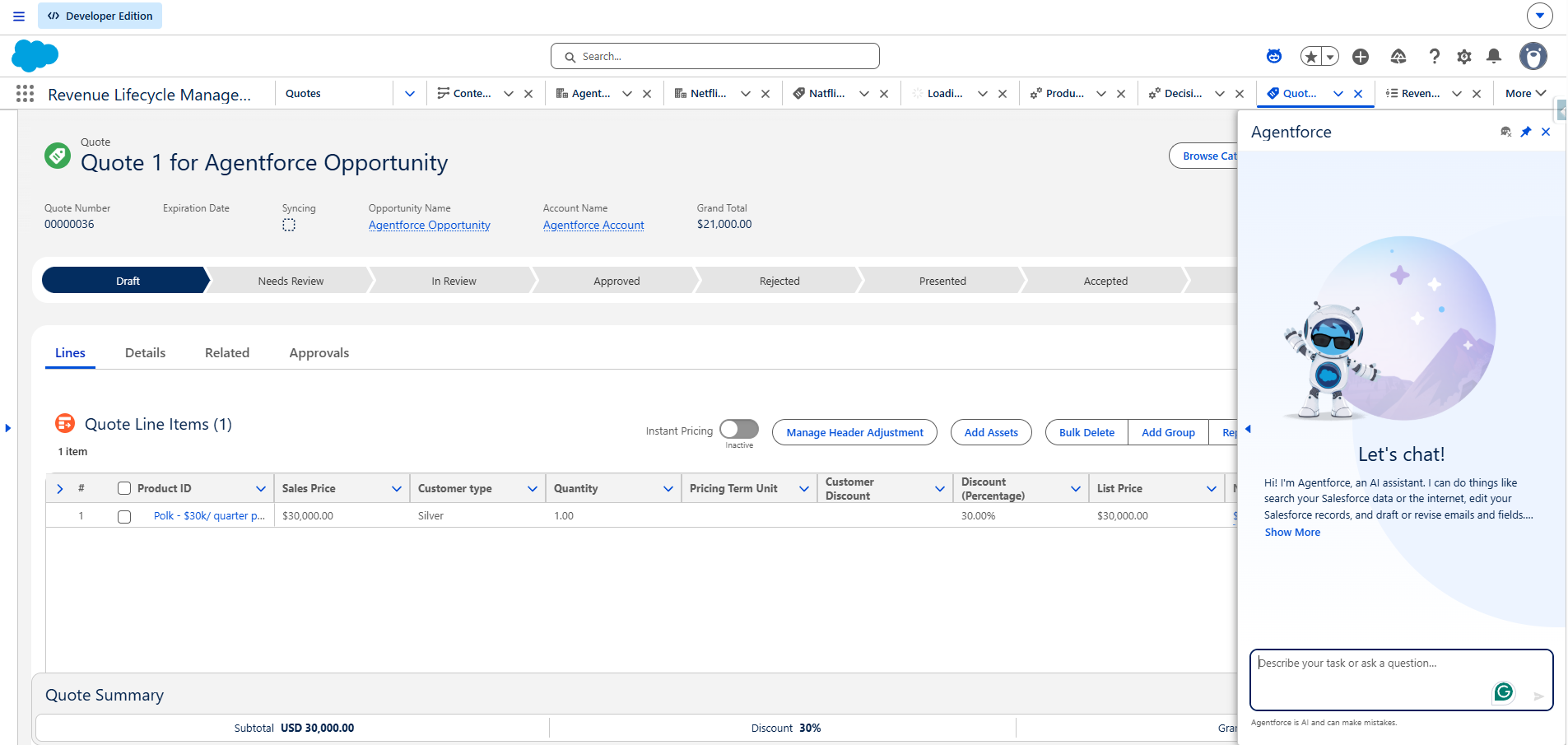1568x745 pixels.
Task: Click the Grammarly icon in chat box
Action: pos(1504,692)
